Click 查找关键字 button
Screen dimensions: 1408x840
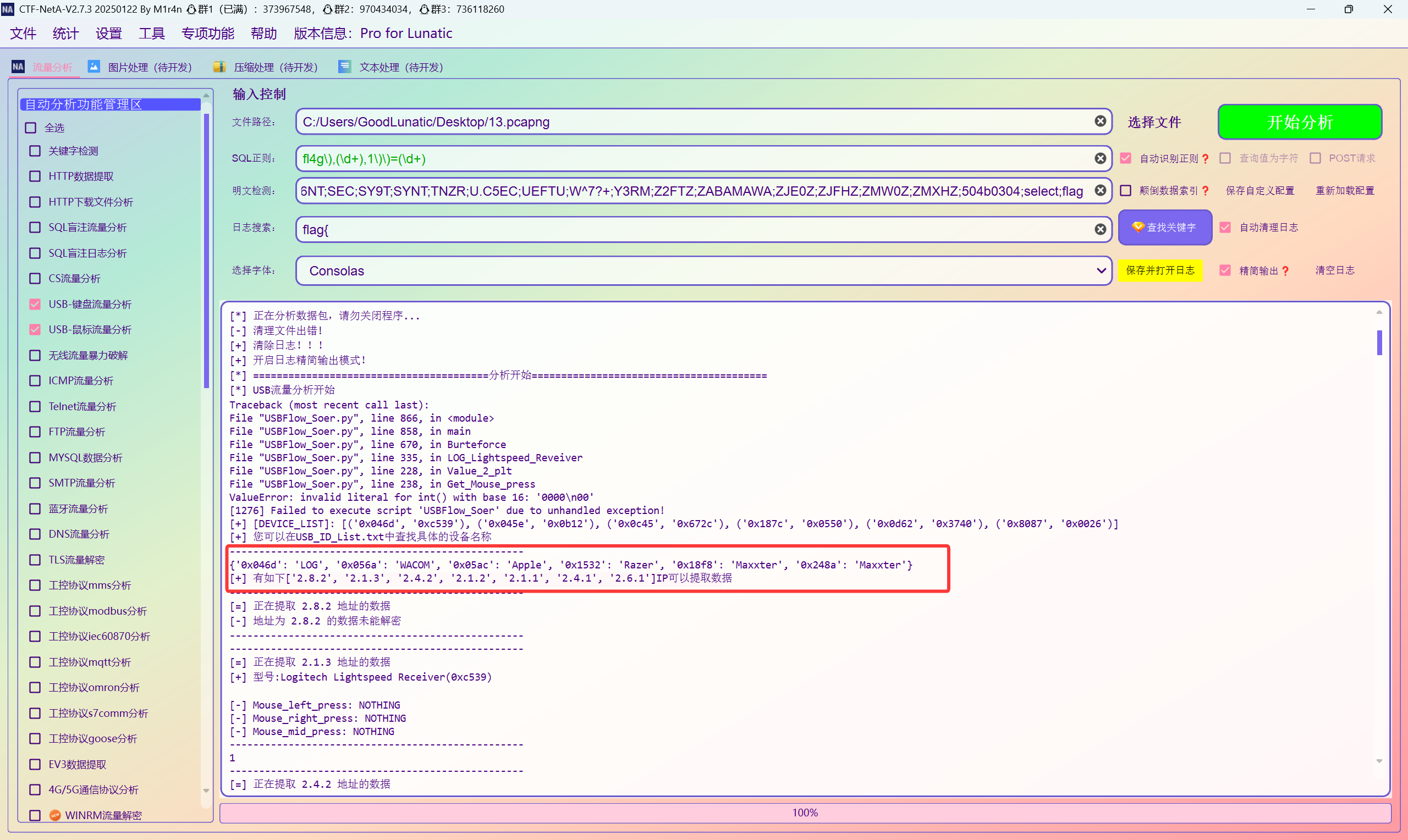pyautogui.click(x=1164, y=228)
